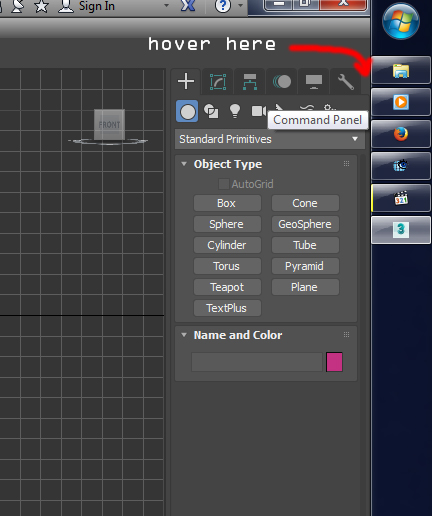Screen dimensions: 432x516
Task: Expand the Help dropdown arrow
Action: point(240,6)
